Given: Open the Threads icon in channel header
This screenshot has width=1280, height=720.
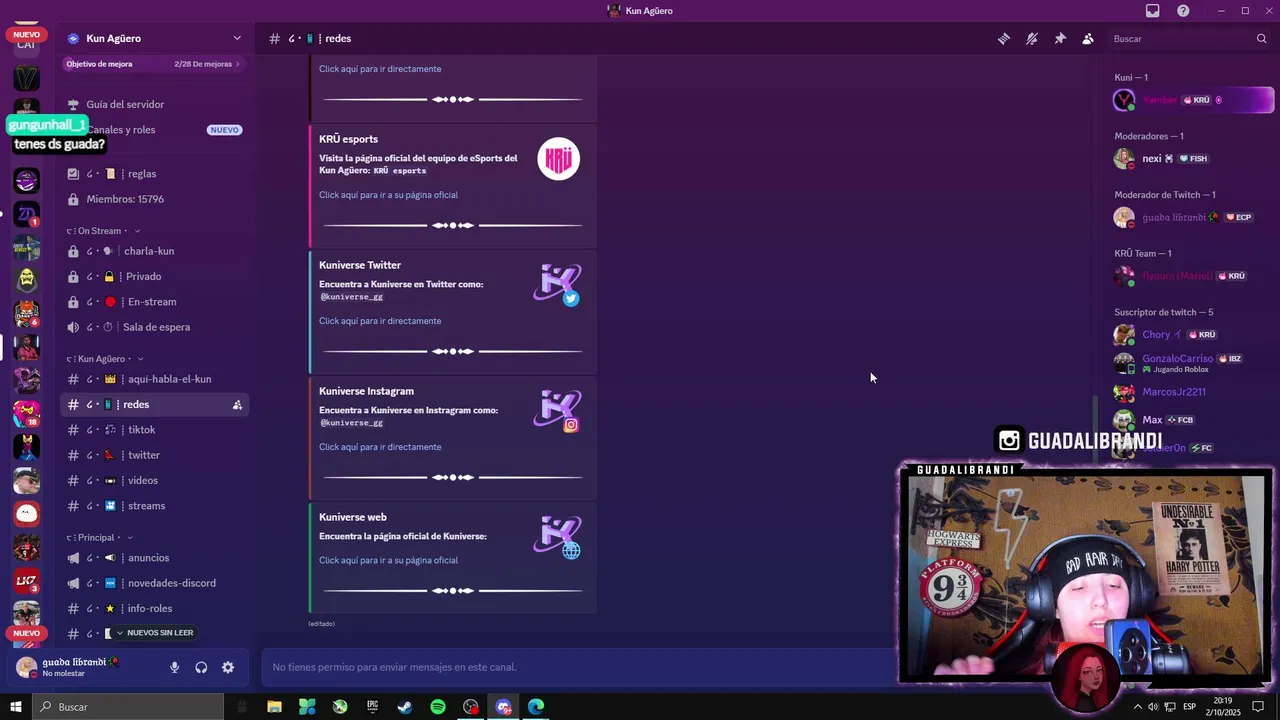Looking at the screenshot, I should 1003,39.
